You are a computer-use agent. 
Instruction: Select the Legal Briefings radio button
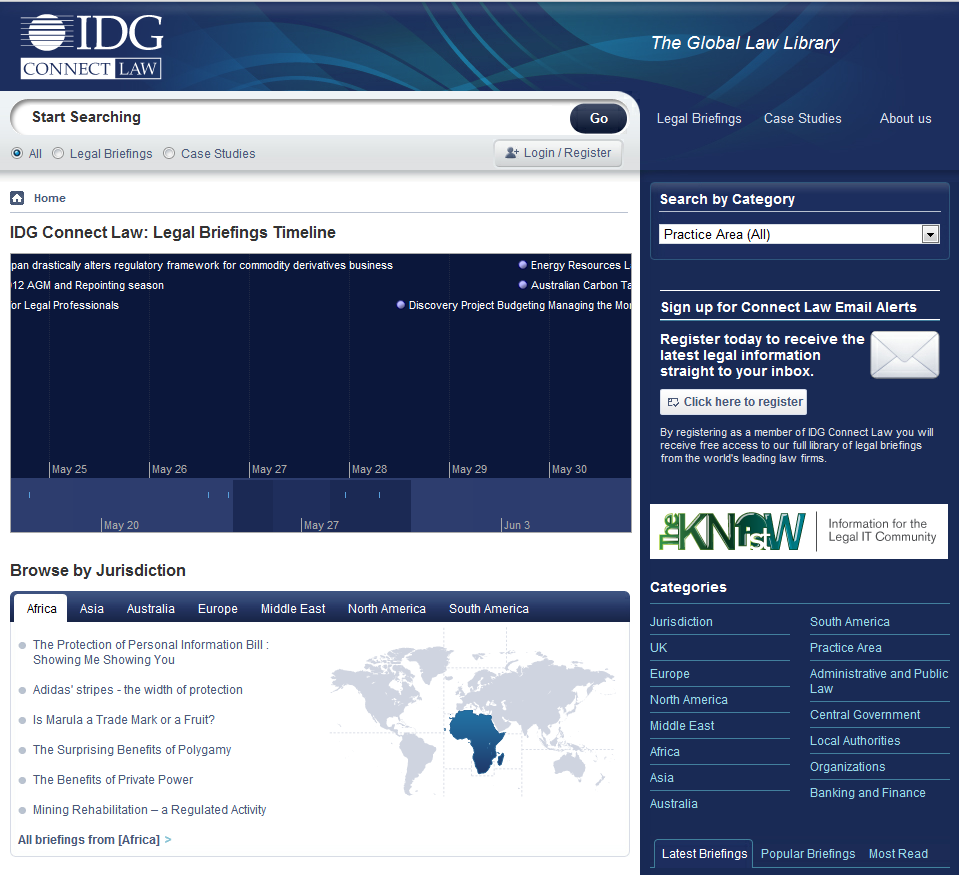57,153
